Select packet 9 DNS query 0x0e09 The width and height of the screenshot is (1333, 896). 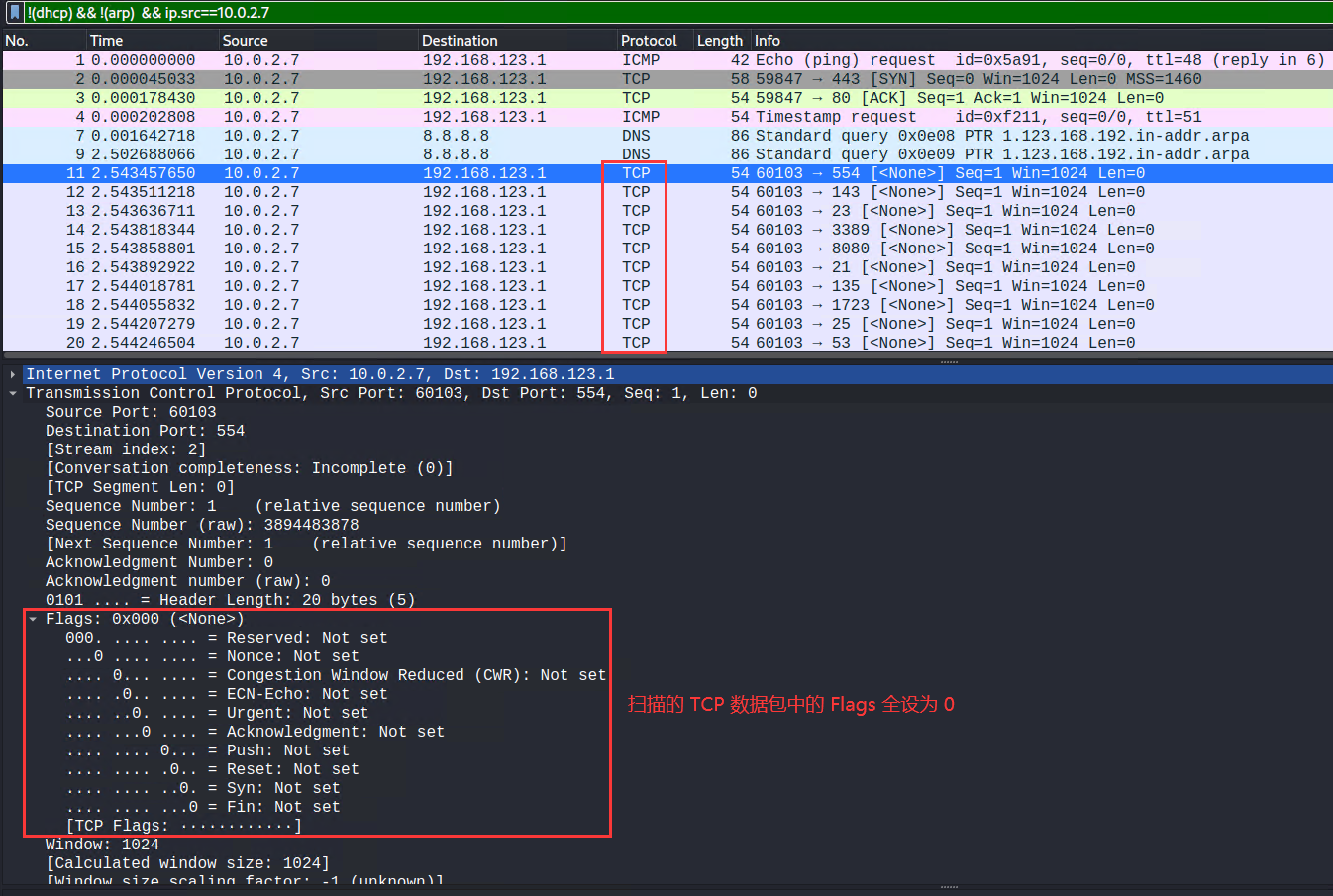666,154
